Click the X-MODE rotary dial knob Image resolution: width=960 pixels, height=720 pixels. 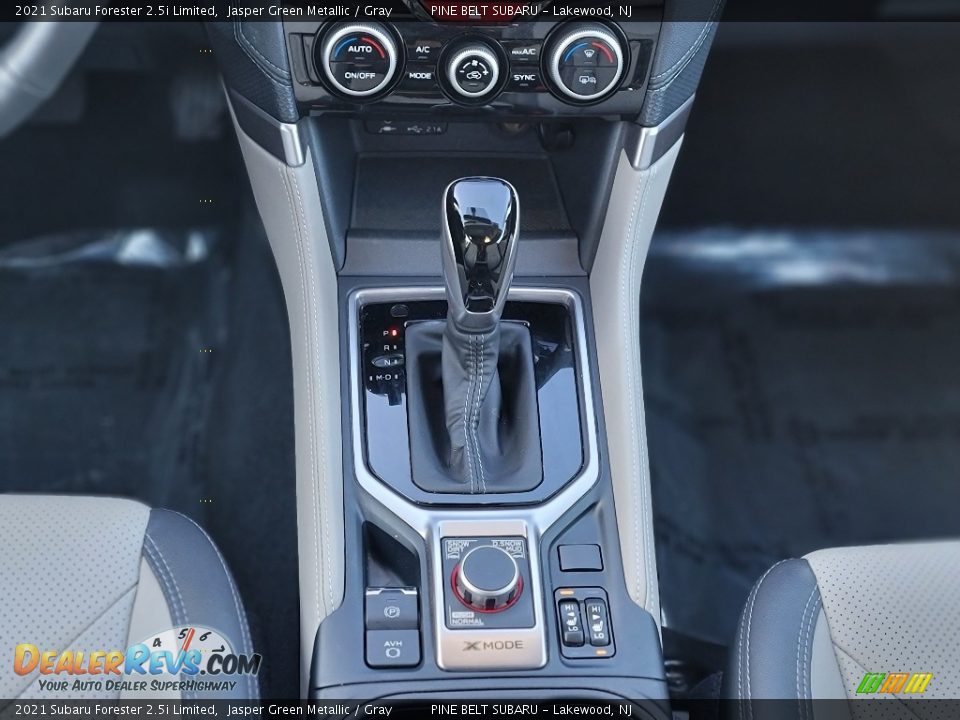click(488, 576)
